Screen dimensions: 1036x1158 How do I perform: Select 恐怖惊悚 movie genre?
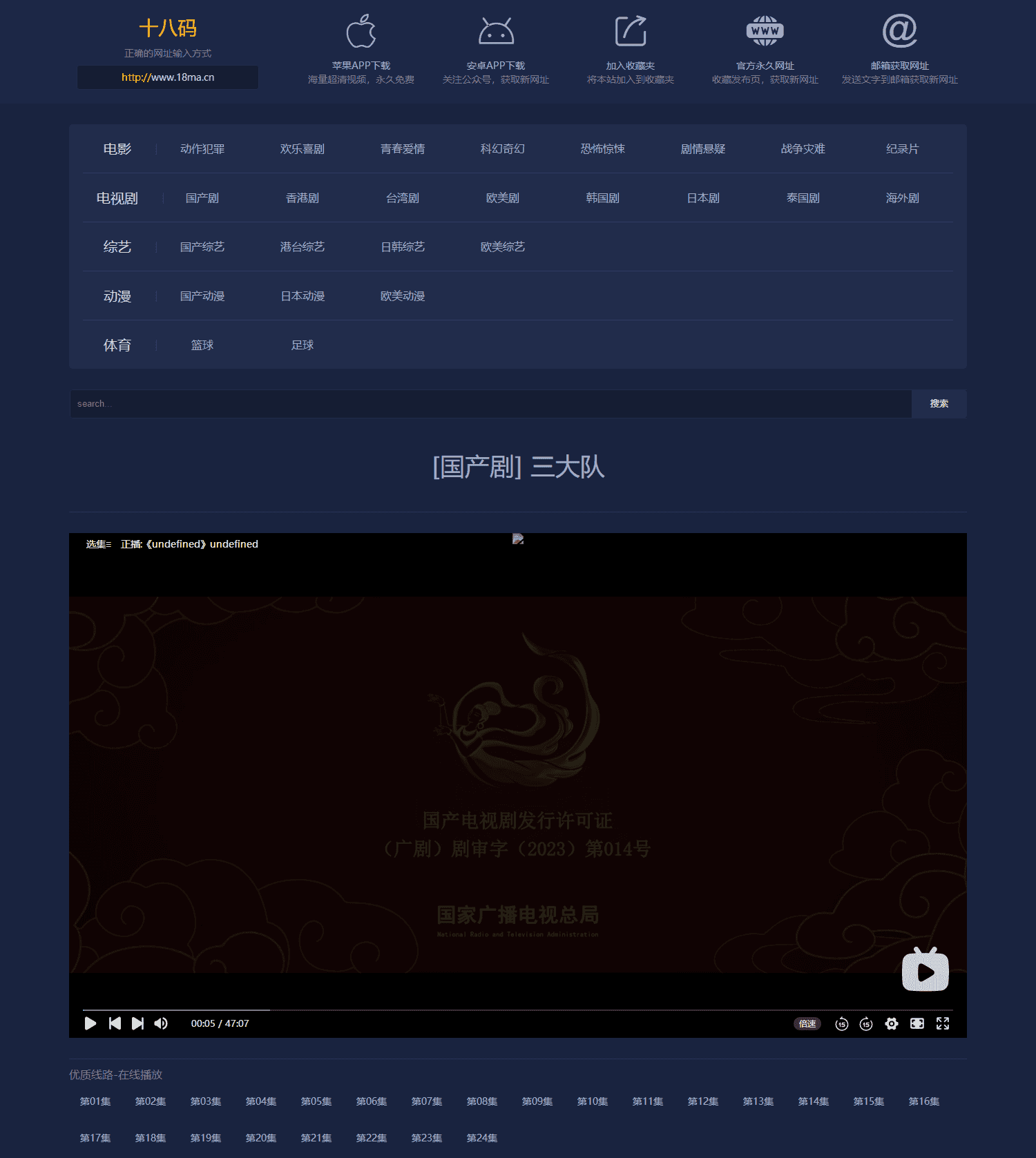[603, 149]
